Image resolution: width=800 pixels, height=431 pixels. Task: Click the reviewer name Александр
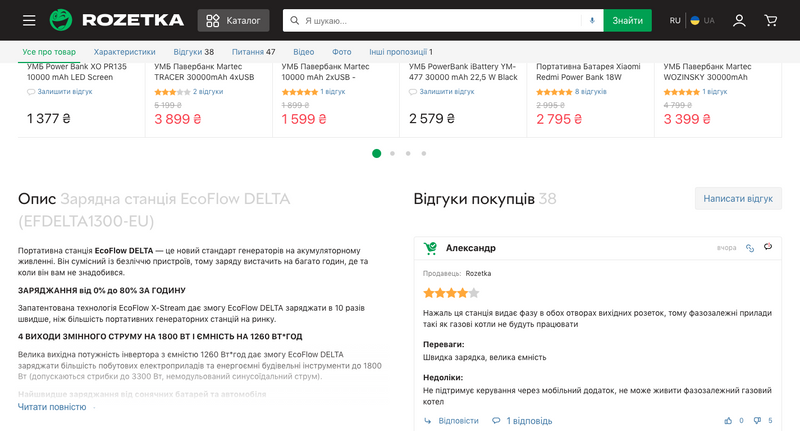click(x=470, y=248)
